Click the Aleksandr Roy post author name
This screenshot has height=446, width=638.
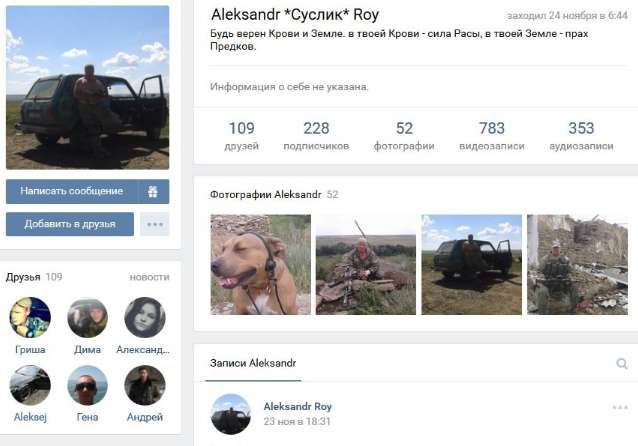coord(297,407)
